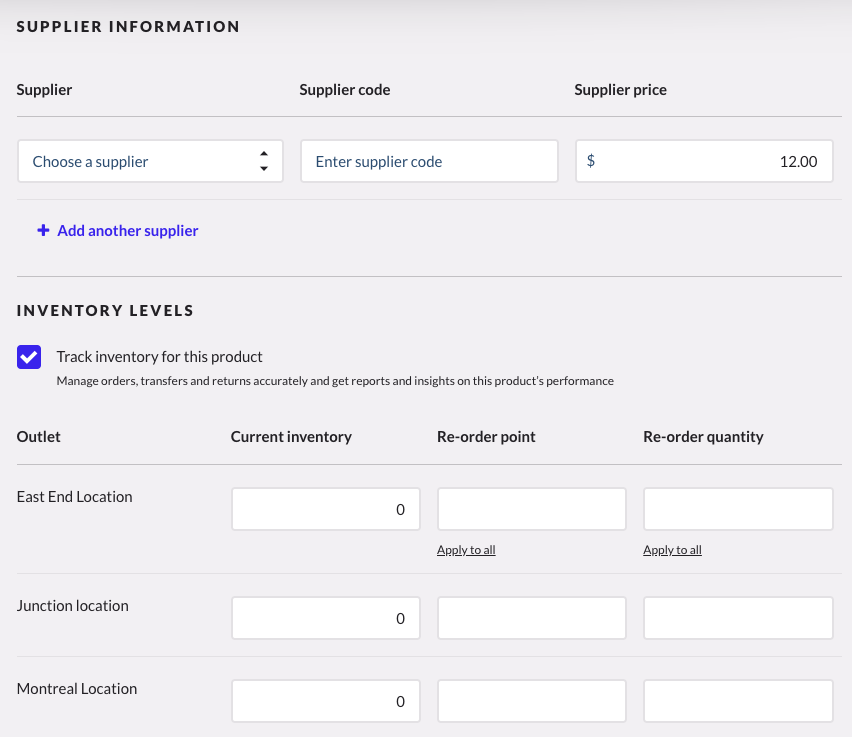This screenshot has width=852, height=737.
Task: Click Junction location current inventory field
Action: (x=326, y=618)
